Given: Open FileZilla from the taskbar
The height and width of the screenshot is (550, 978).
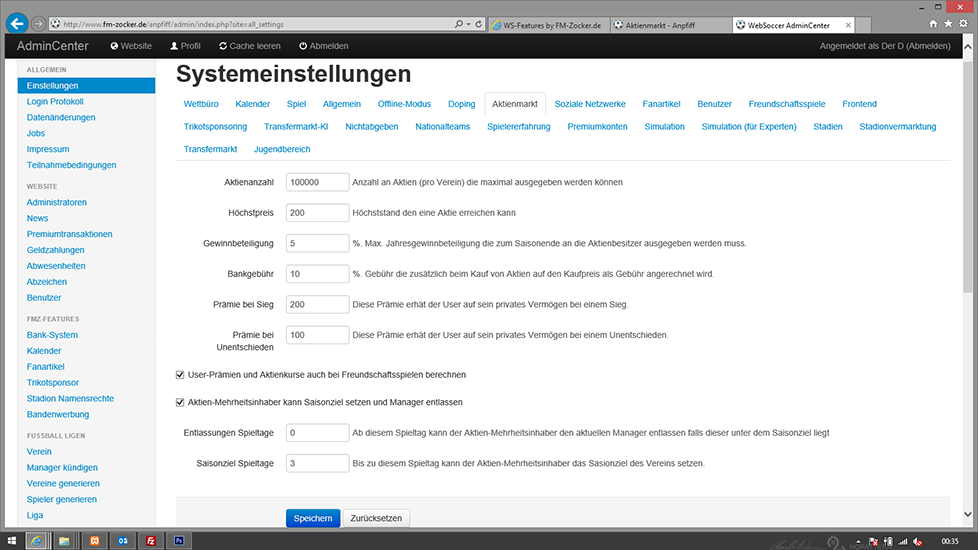Looking at the screenshot, I should pyautogui.click(x=150, y=540).
